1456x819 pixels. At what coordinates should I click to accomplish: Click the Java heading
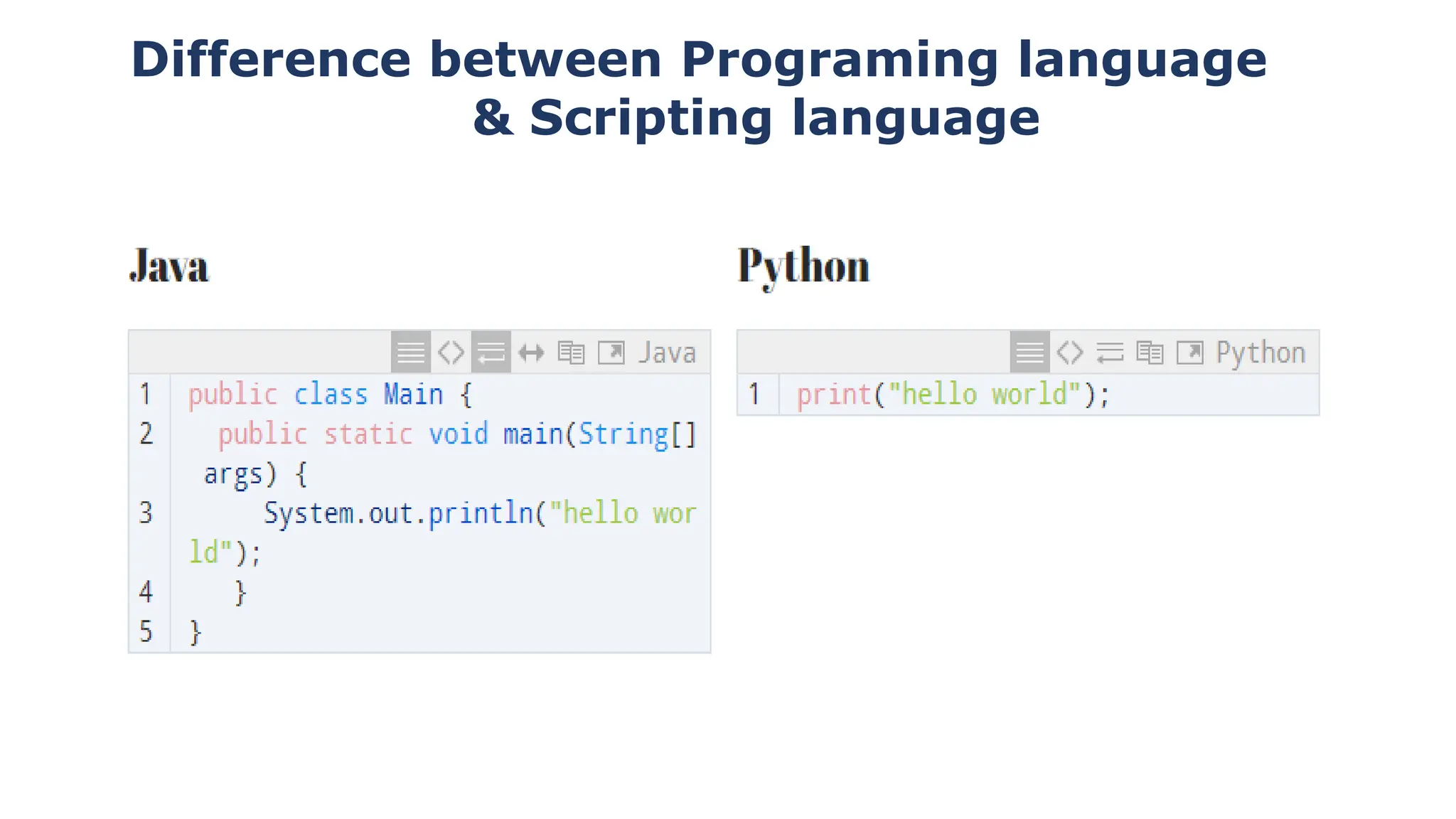point(169,267)
